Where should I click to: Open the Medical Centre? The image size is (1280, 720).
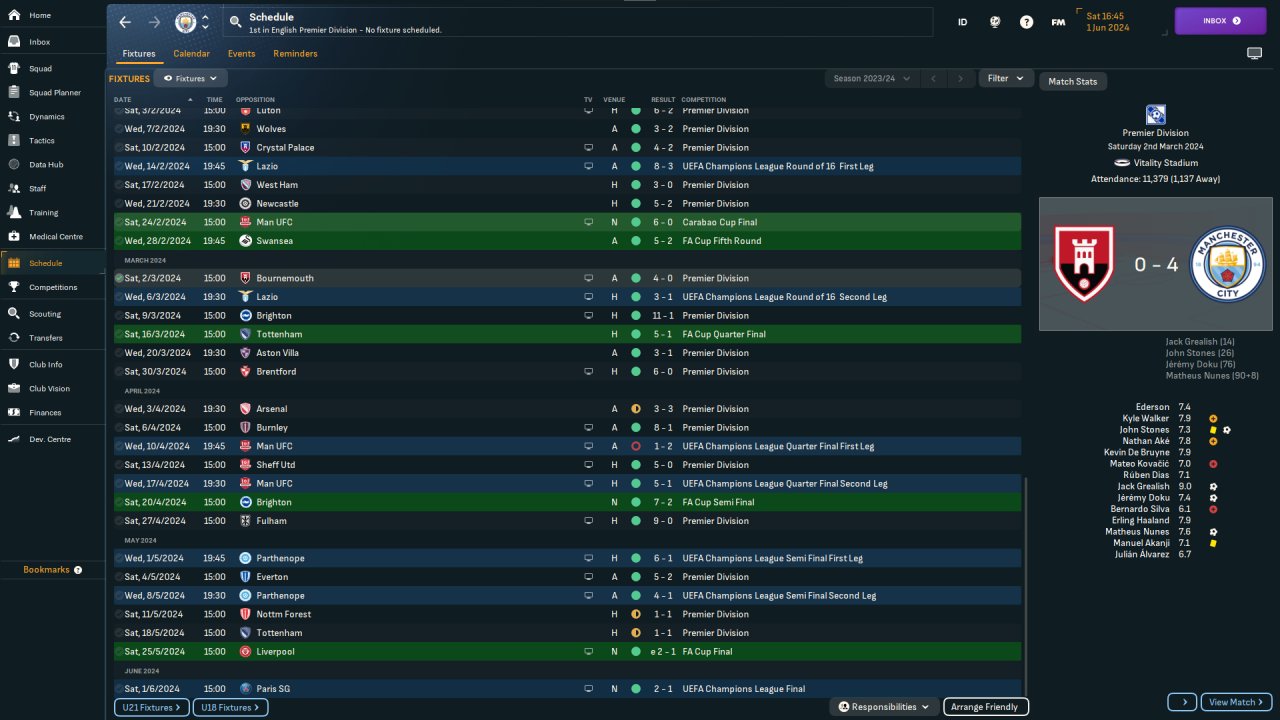pyautogui.click(x=55, y=237)
